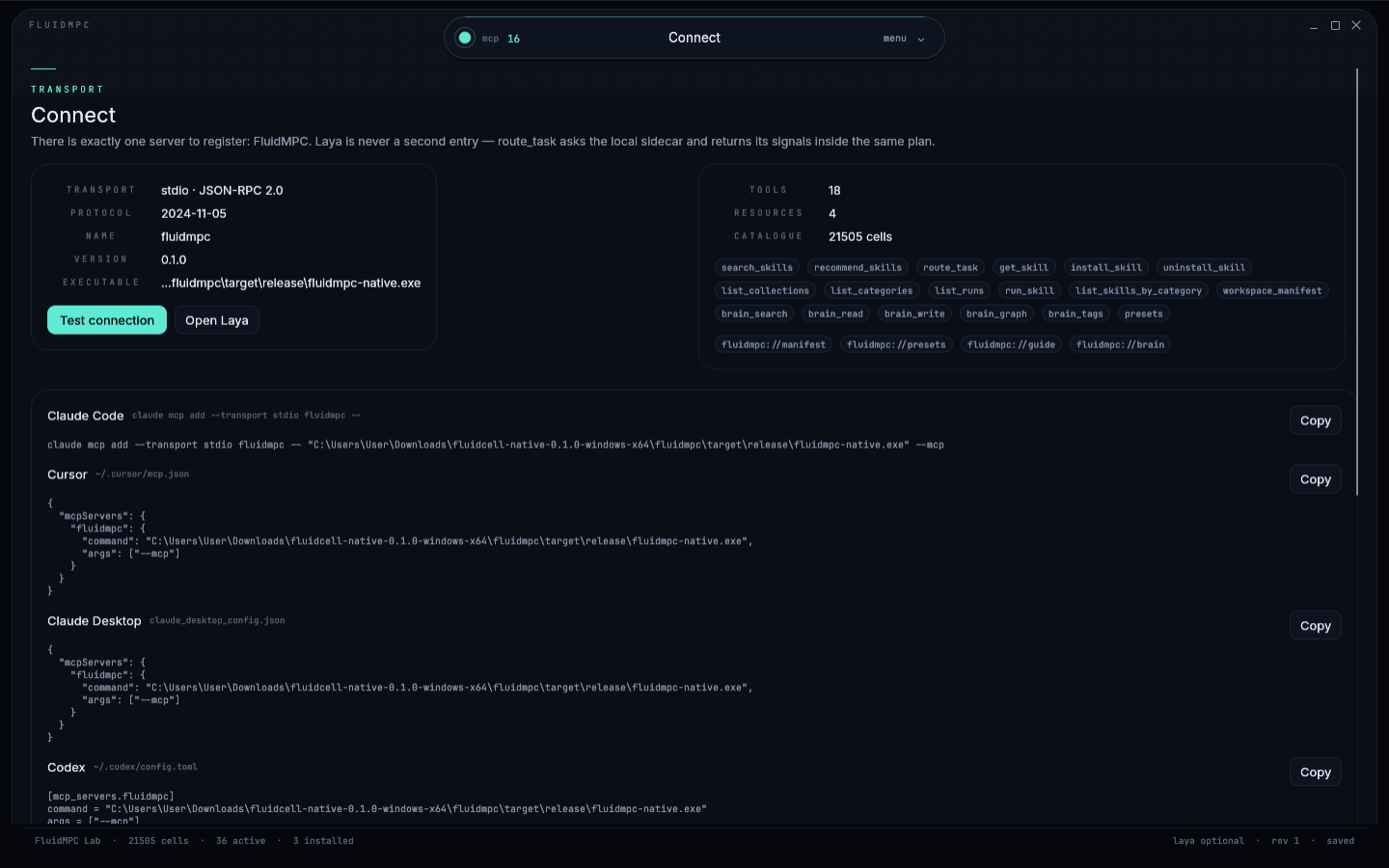Click the brain_tags tool chip
This screenshot has width=1389, height=868.
[1076, 314]
